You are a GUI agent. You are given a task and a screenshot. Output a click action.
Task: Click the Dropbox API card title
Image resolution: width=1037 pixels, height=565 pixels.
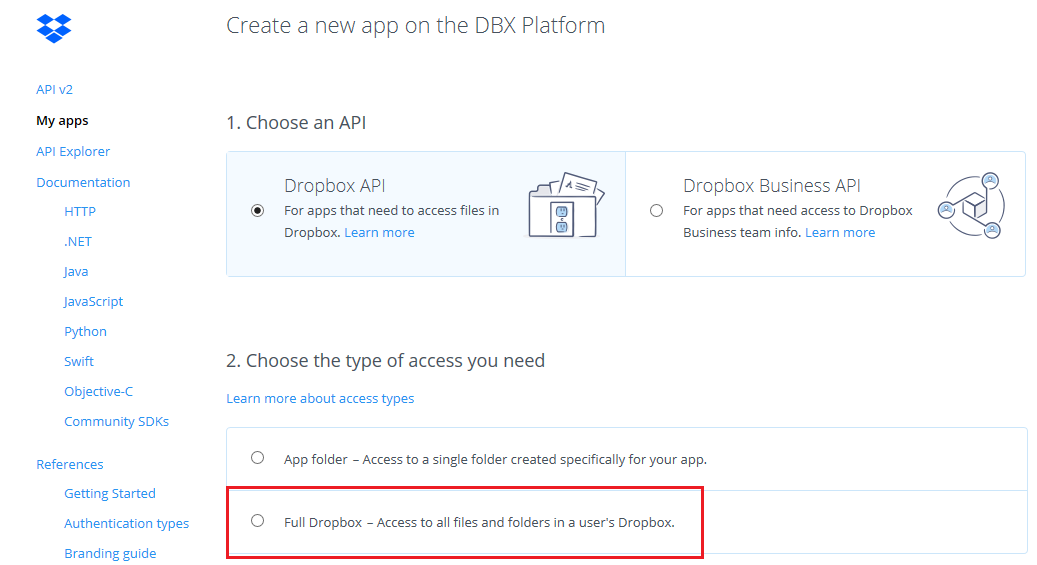(x=335, y=186)
